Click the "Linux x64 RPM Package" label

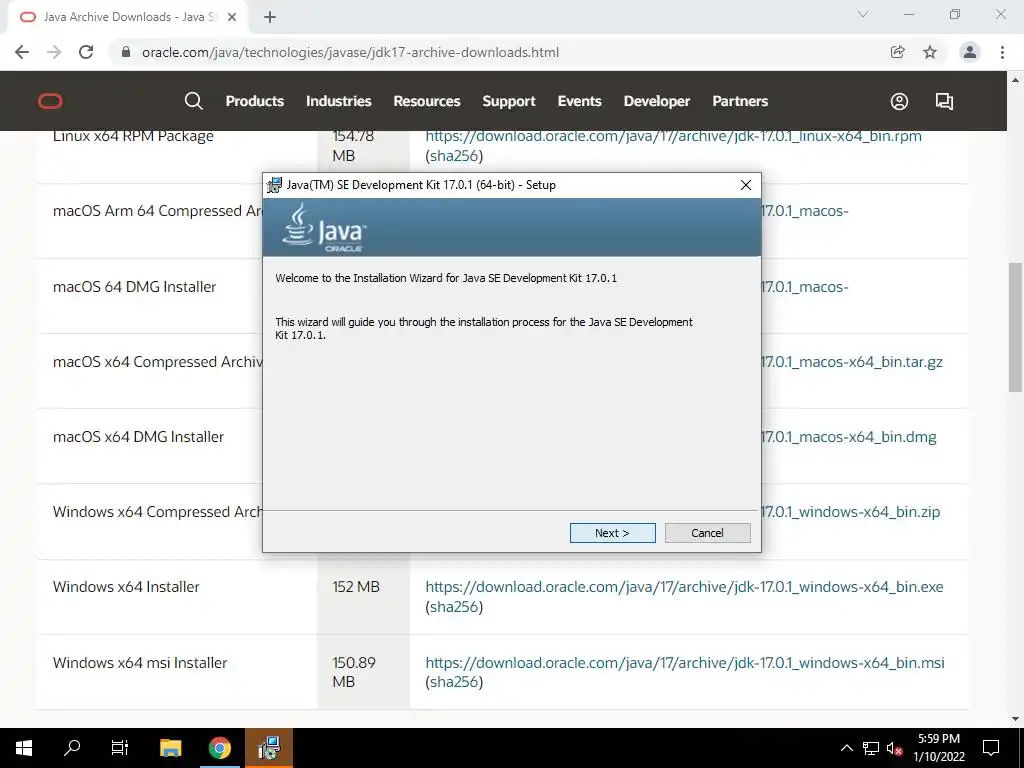pos(133,136)
